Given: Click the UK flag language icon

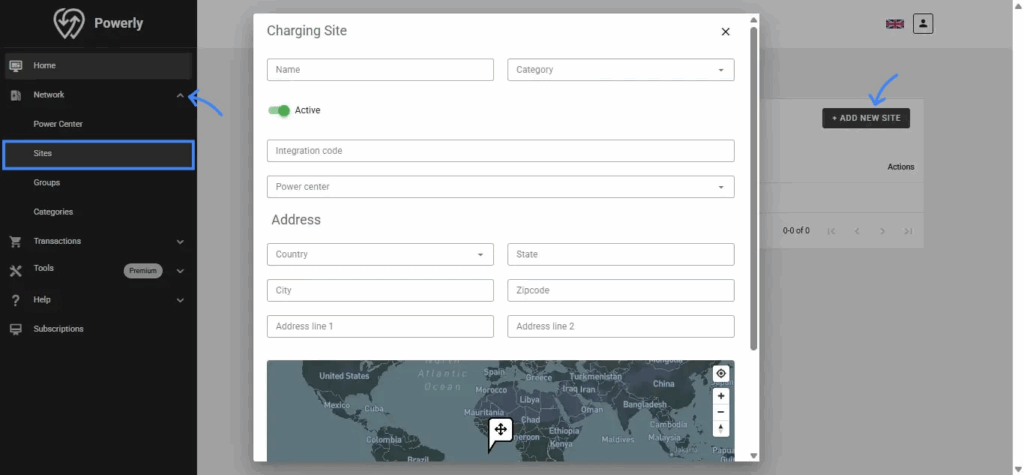Looking at the screenshot, I should [x=894, y=24].
